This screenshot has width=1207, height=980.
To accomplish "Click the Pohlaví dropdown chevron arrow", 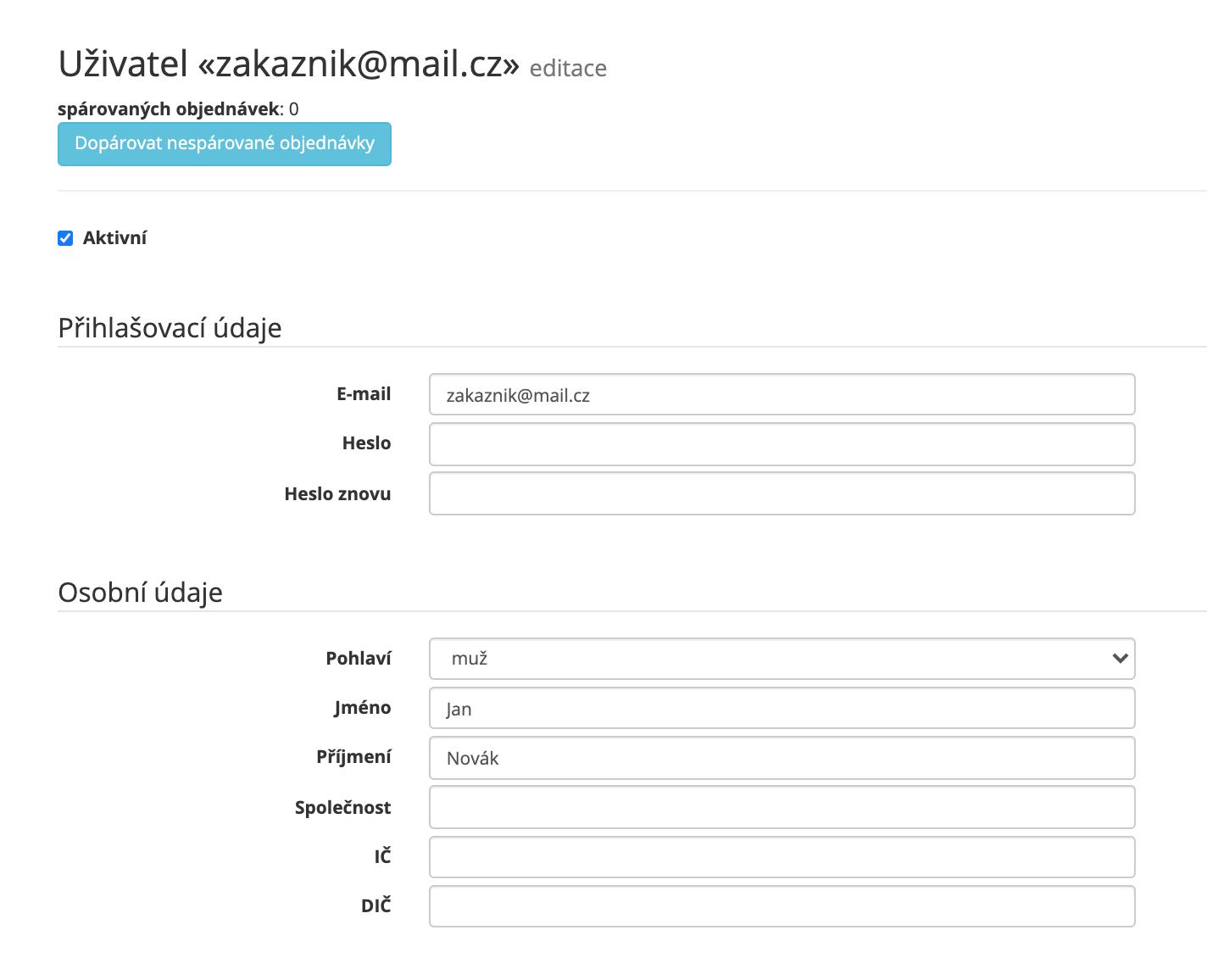I will click(1120, 659).
